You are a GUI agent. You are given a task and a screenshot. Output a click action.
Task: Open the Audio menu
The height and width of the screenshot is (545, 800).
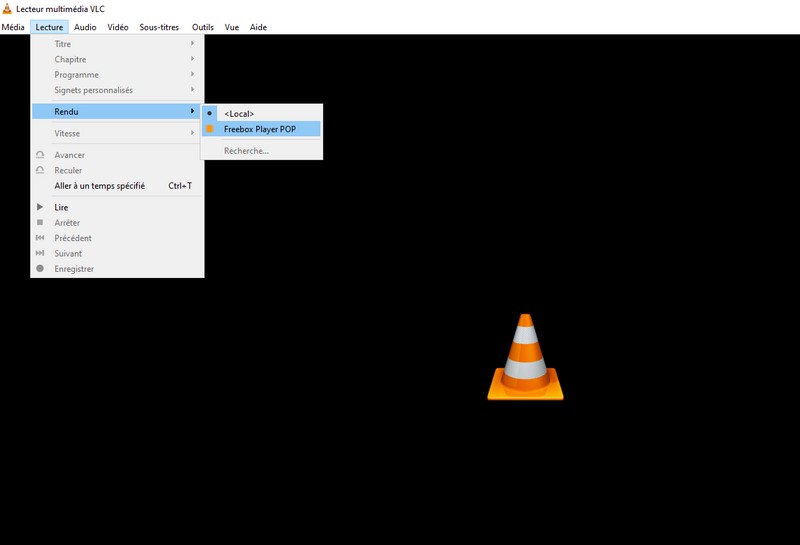85,27
